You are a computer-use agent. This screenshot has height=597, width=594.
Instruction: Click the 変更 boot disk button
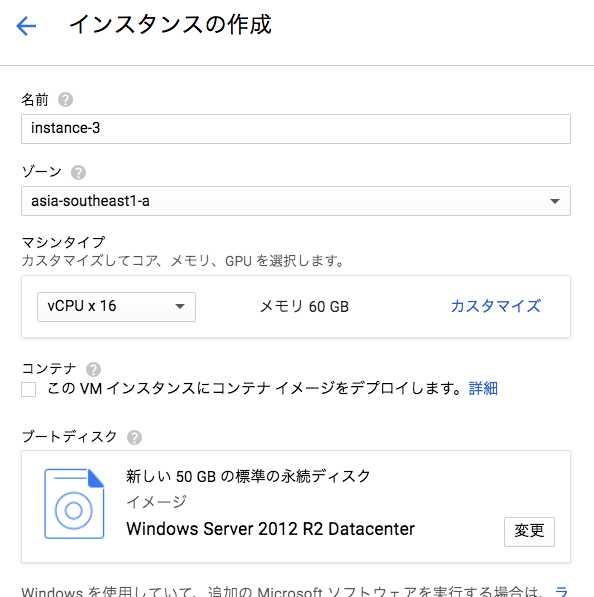point(529,532)
